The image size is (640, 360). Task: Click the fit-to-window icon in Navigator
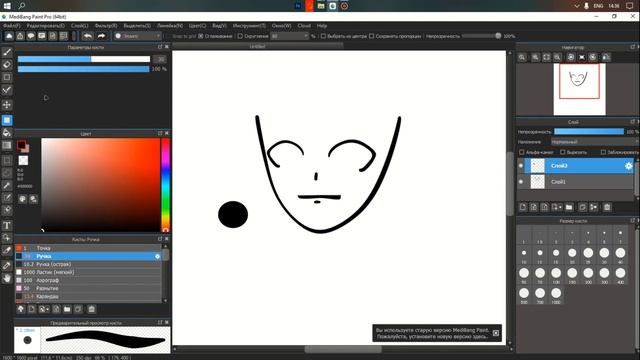pos(546,58)
